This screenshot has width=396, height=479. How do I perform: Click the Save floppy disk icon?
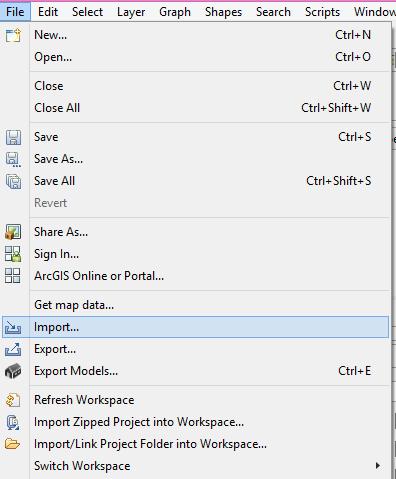[x=13, y=137]
